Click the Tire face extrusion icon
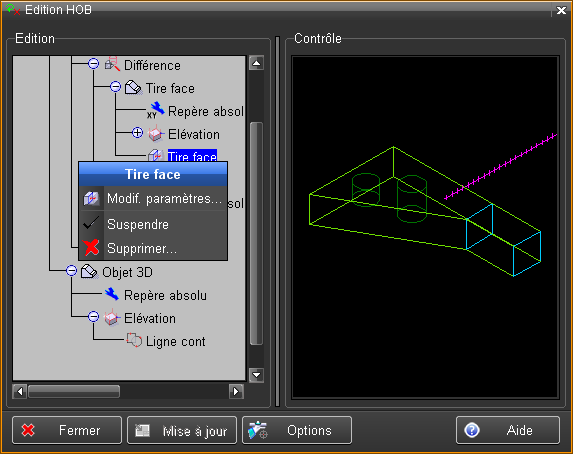Image resolution: width=573 pixels, height=454 pixels. pos(133,88)
